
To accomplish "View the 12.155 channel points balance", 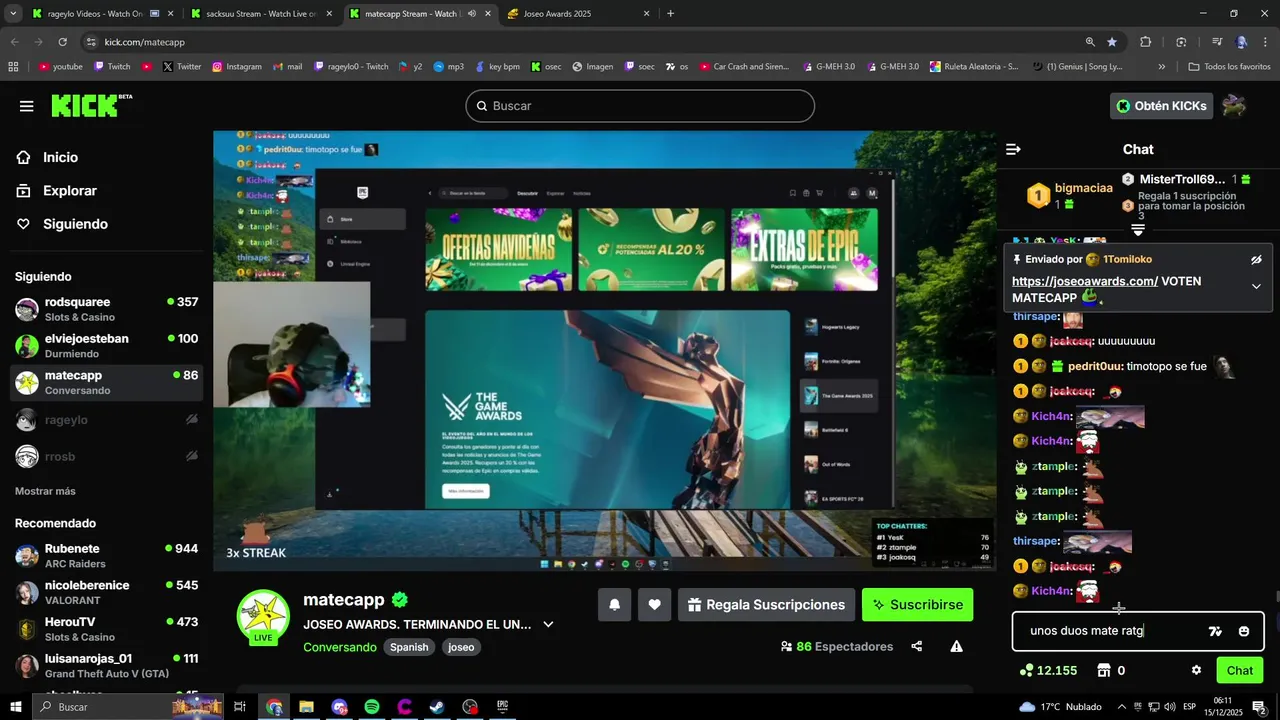I will [1048, 670].
